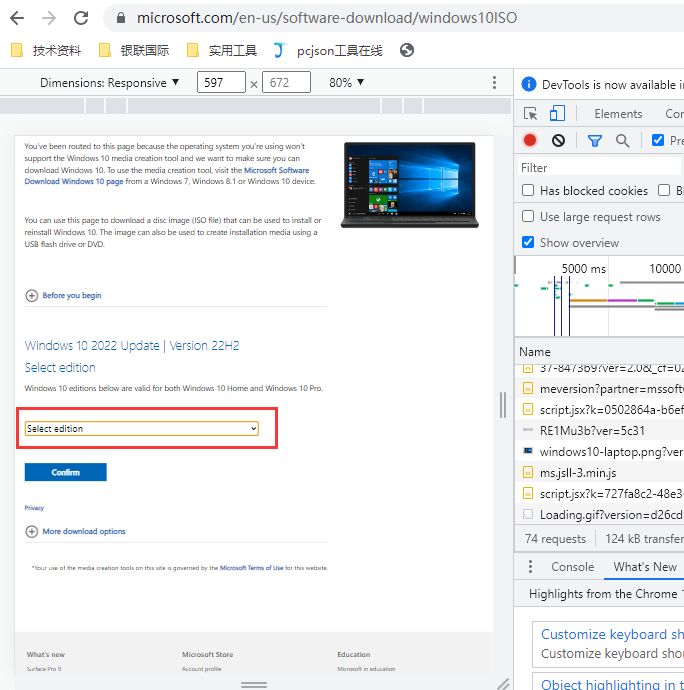Open device toolbar three-dot menu
The width and height of the screenshot is (684, 690).
click(x=494, y=83)
